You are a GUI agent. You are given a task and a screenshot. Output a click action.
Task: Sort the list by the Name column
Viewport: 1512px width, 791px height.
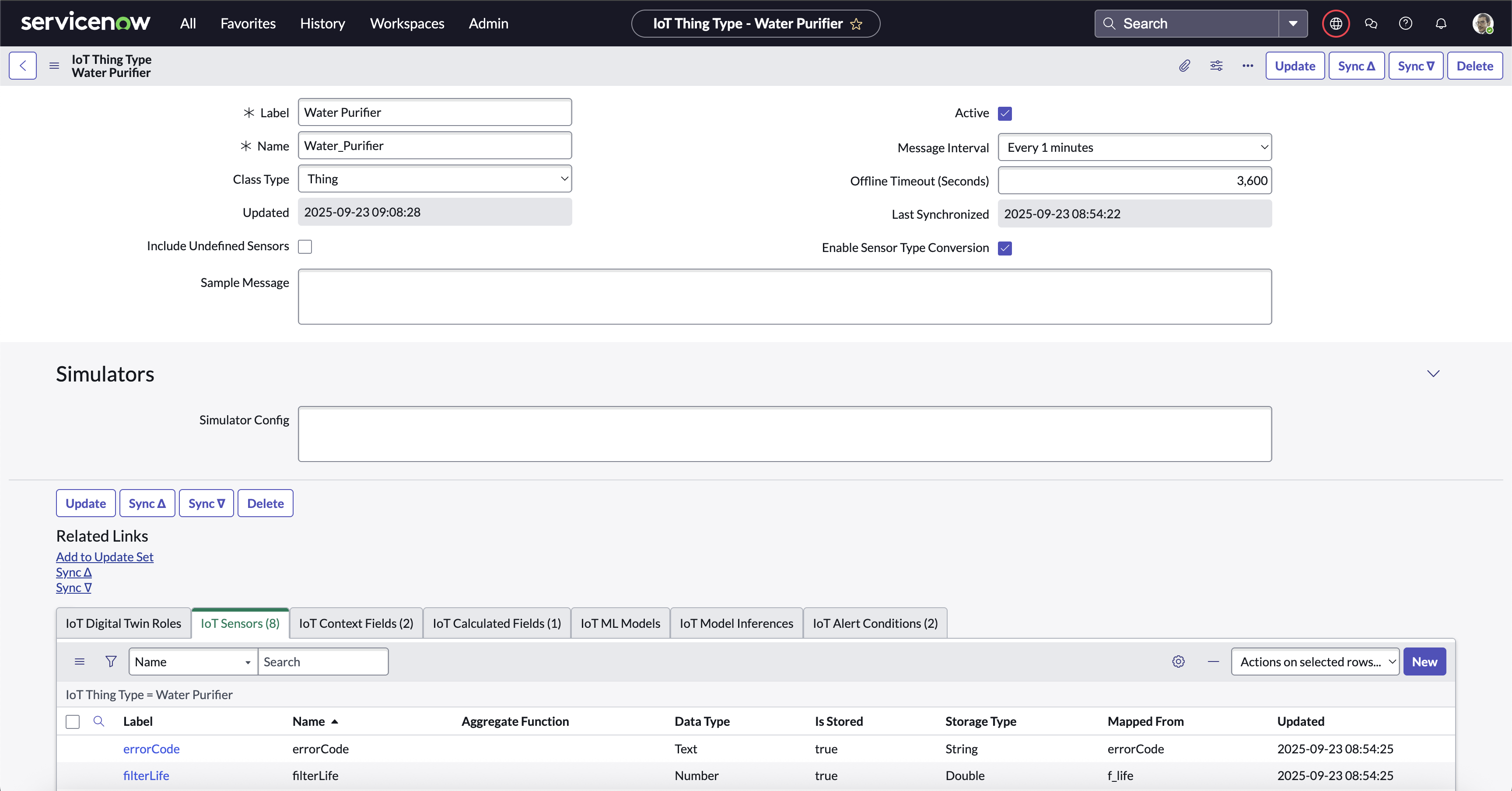click(x=309, y=721)
